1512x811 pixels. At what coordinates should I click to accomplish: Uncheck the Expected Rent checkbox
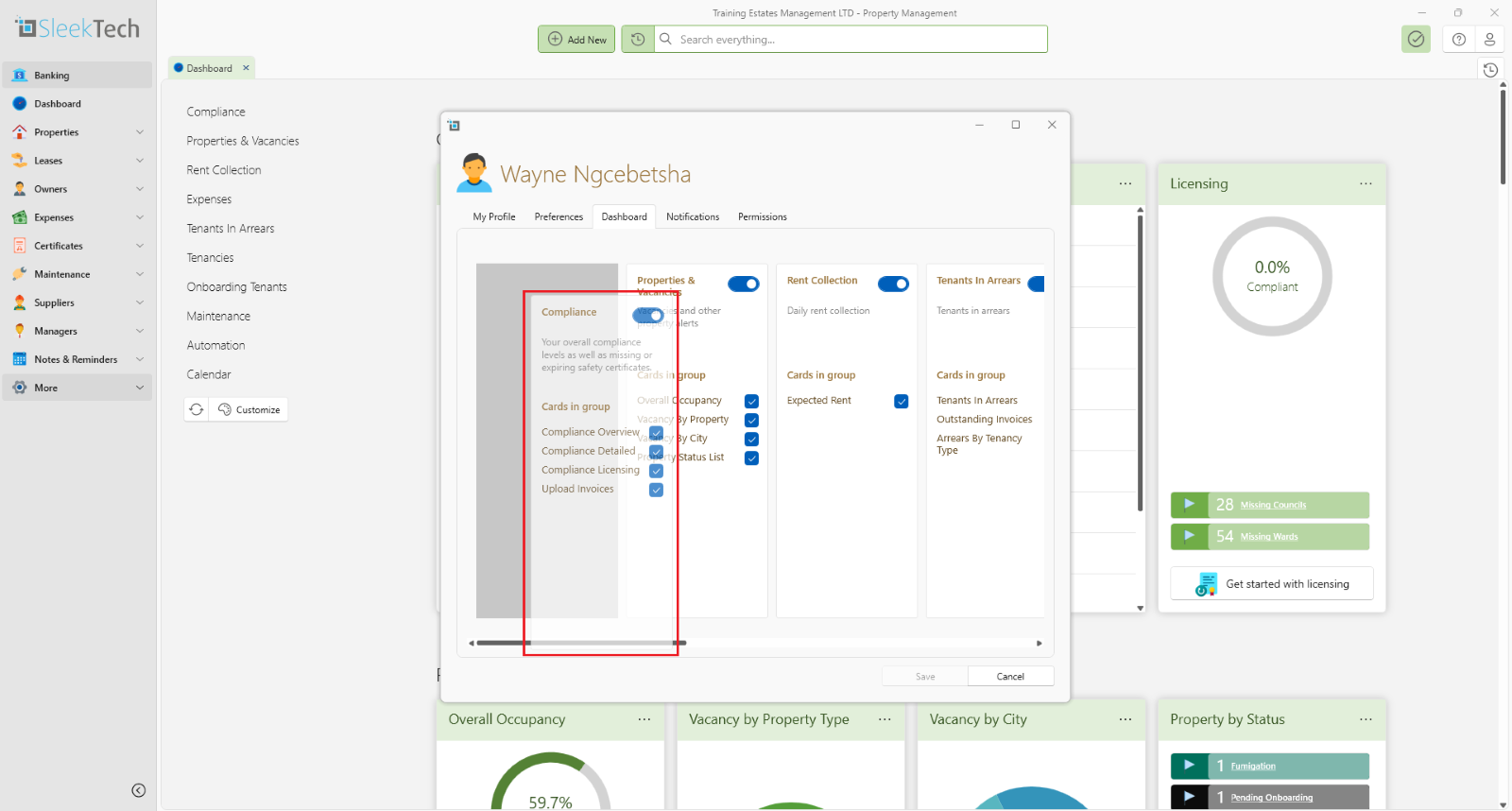pyautogui.click(x=902, y=401)
